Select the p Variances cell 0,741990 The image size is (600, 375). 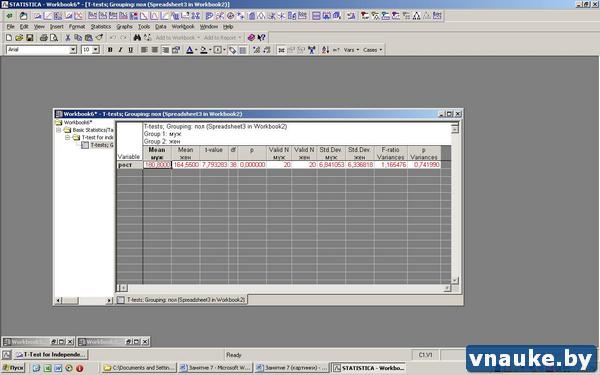point(424,165)
